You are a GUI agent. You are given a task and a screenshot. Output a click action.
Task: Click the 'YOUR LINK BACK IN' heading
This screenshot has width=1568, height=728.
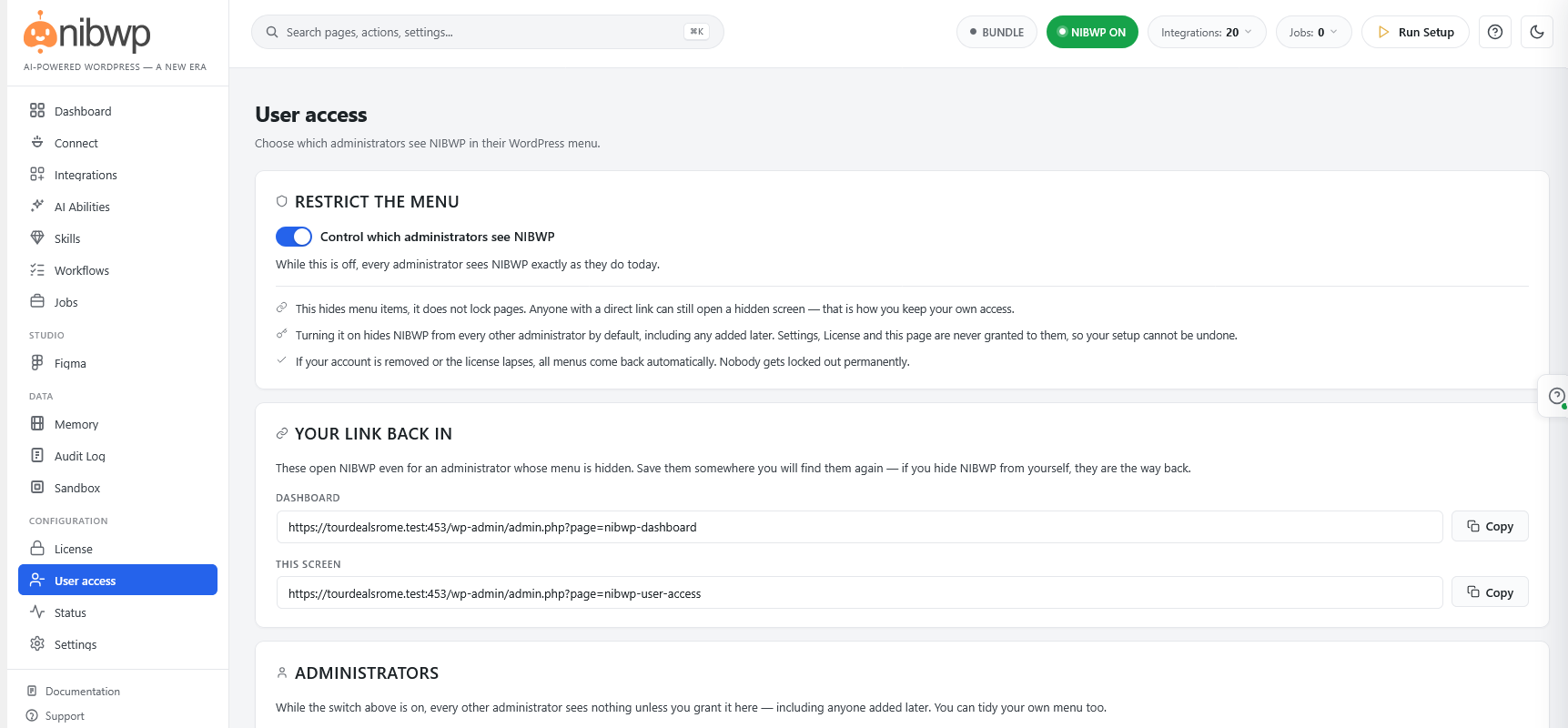[x=373, y=434]
